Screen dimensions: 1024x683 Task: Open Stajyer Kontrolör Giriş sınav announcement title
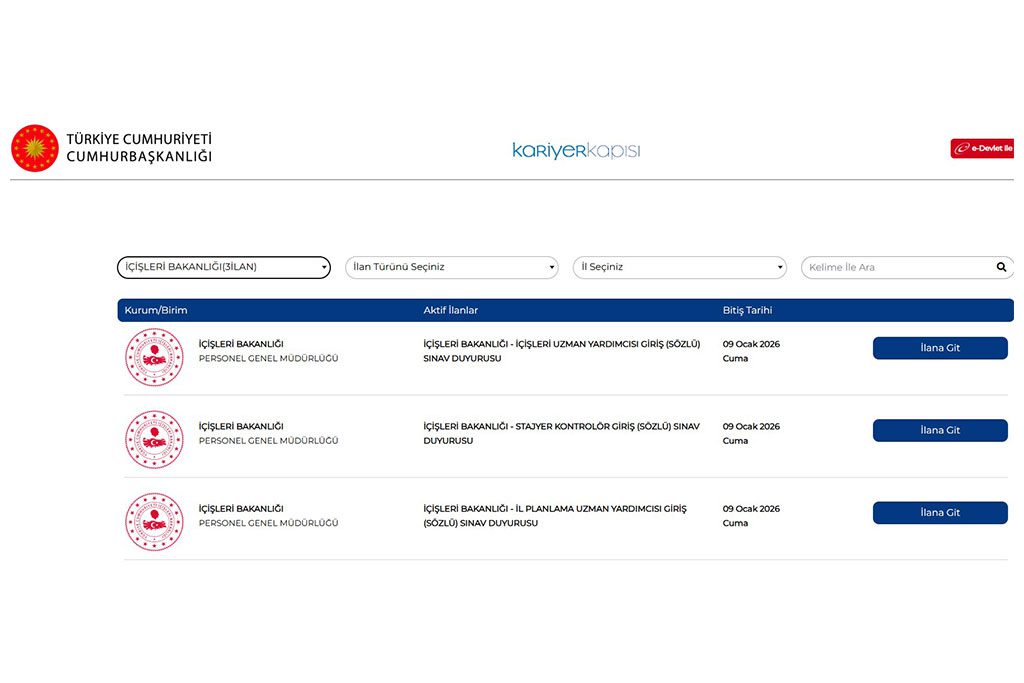(x=561, y=433)
